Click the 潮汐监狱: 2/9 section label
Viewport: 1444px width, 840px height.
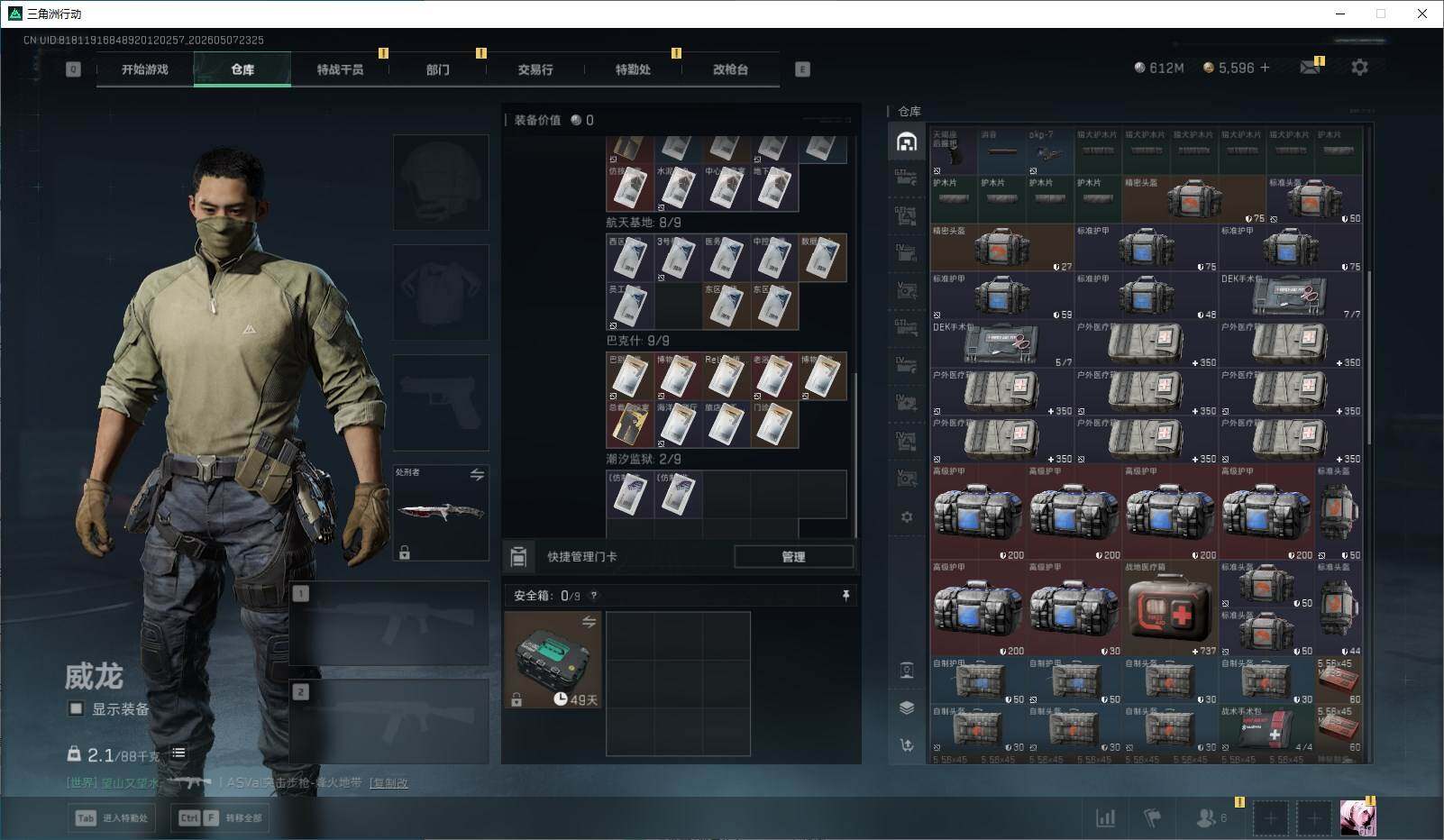pos(644,460)
